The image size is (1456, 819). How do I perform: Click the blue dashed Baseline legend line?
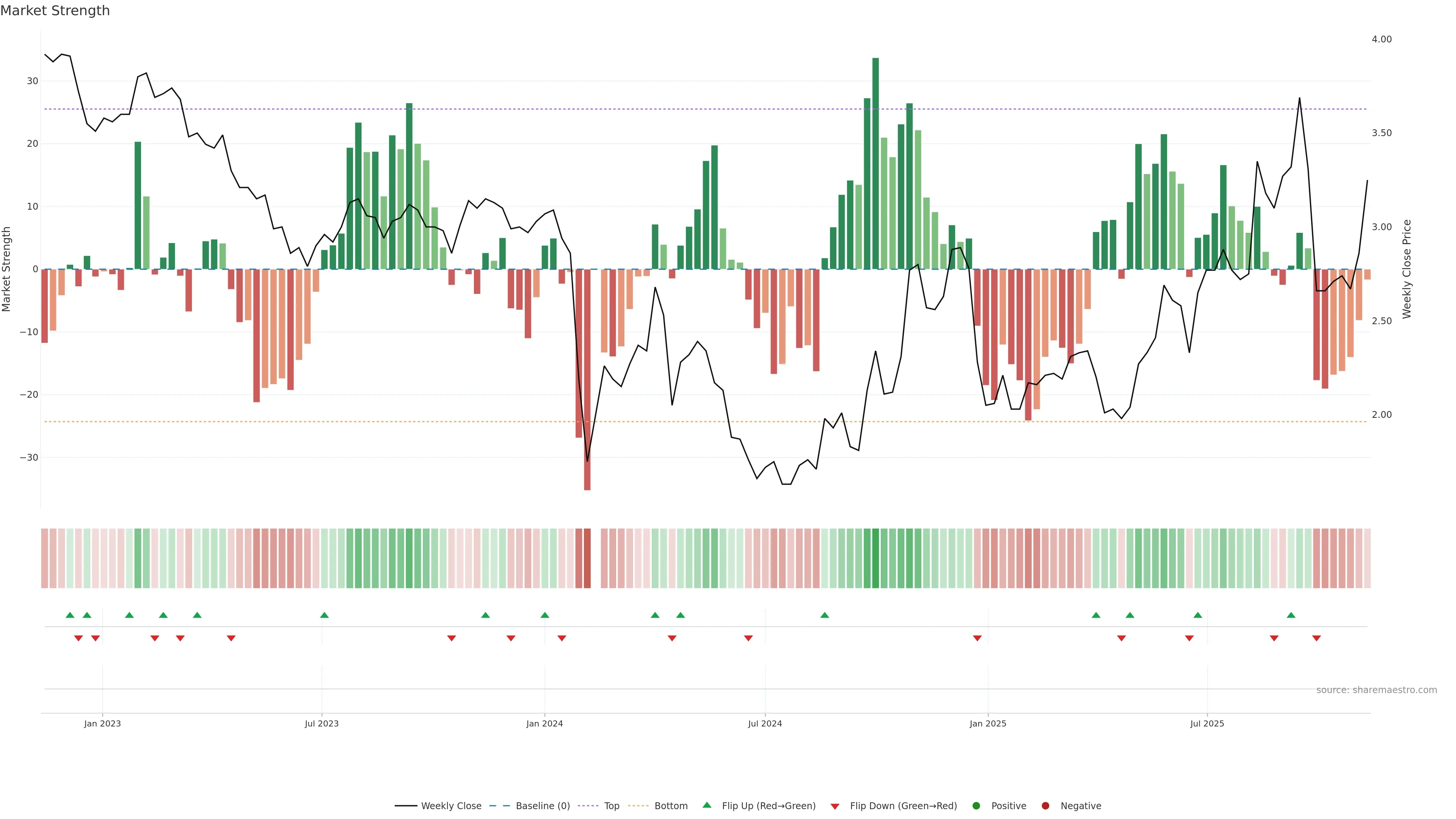499,805
